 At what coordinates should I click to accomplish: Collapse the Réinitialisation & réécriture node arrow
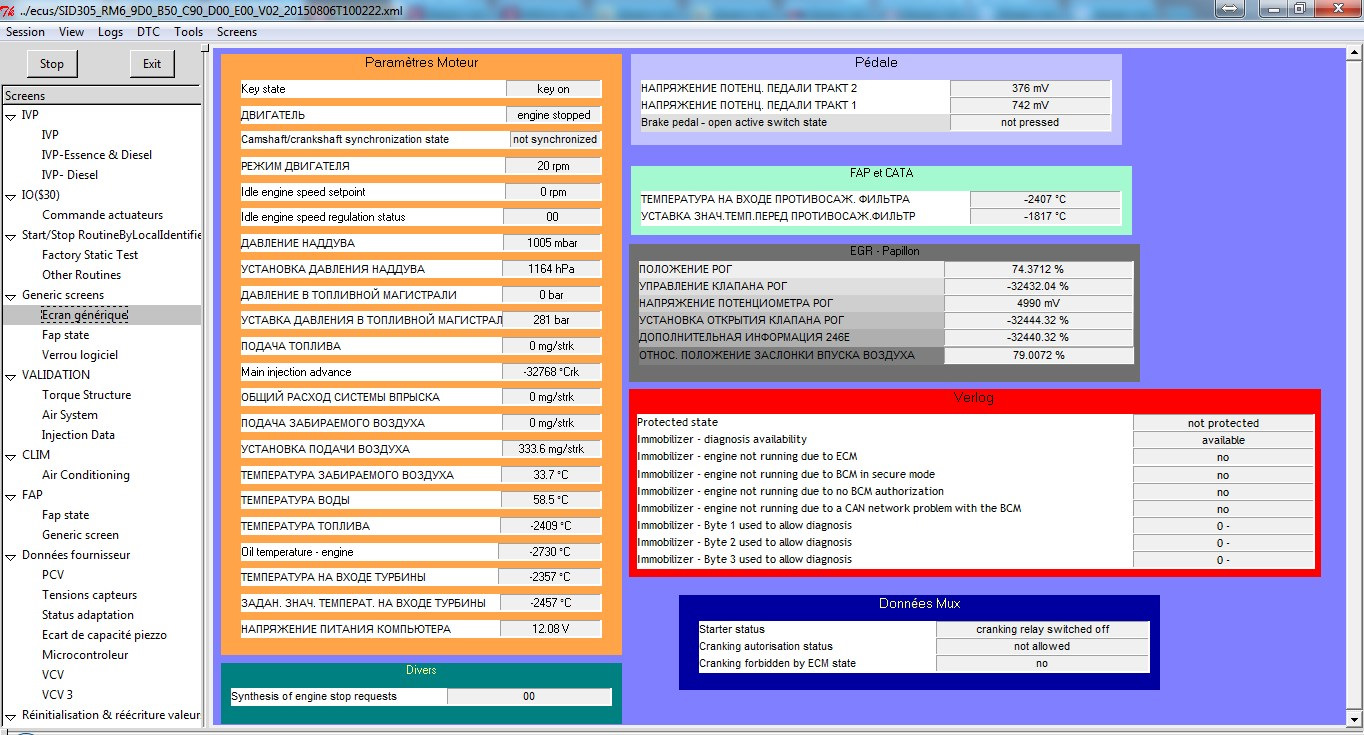pyautogui.click(x=10, y=715)
